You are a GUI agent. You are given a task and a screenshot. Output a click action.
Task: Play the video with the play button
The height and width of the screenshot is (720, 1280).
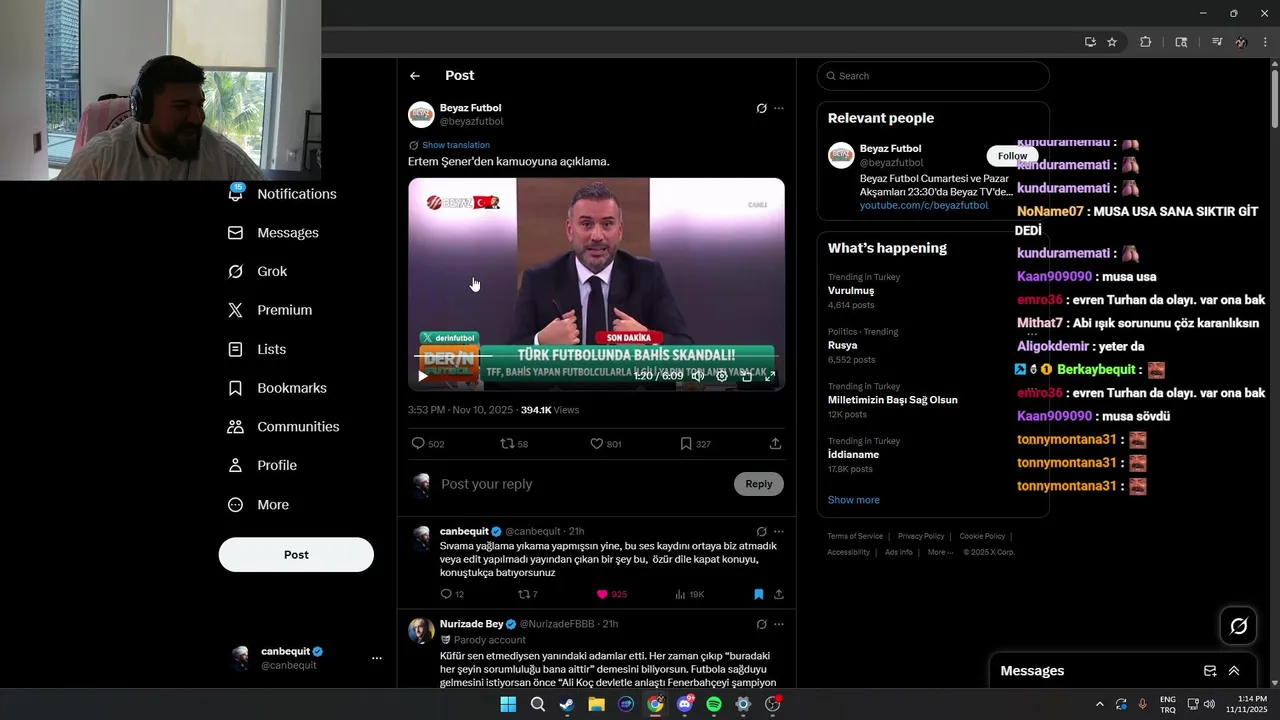point(423,376)
